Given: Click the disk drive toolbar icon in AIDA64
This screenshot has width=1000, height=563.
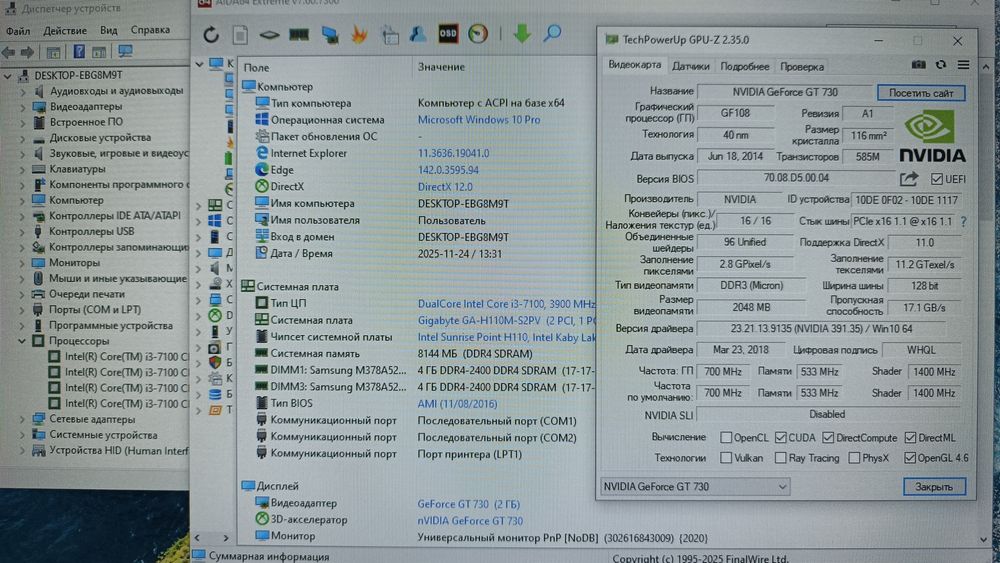Looking at the screenshot, I should 269,35.
